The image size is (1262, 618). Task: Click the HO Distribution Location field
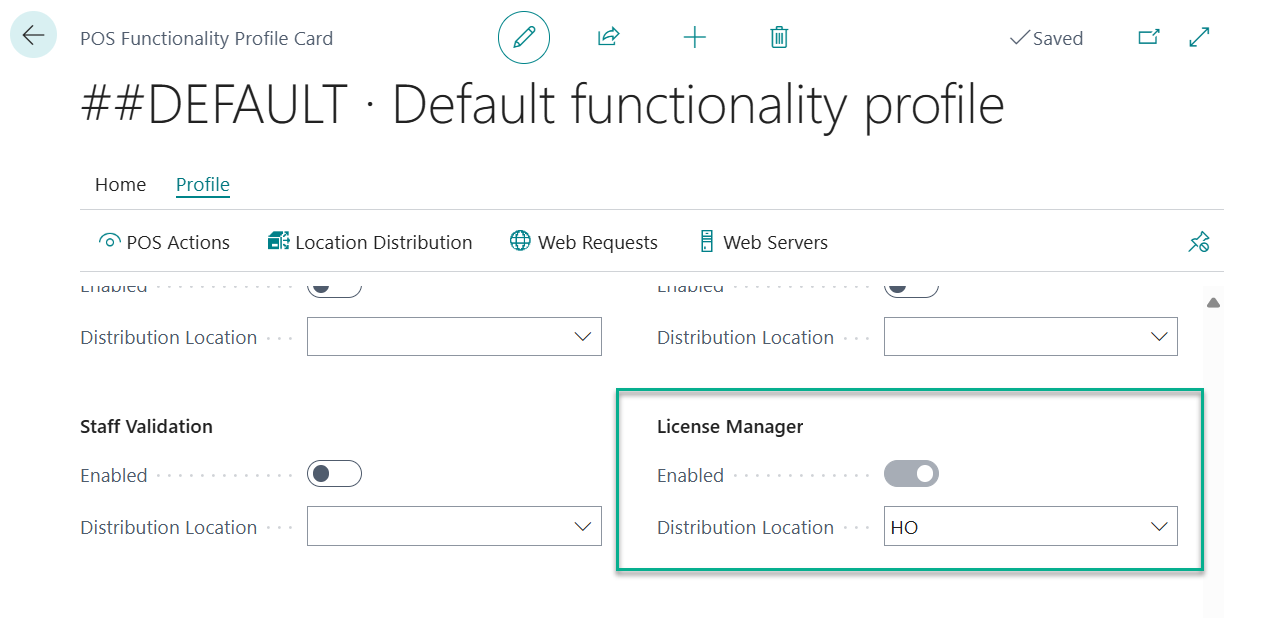pos(1010,527)
